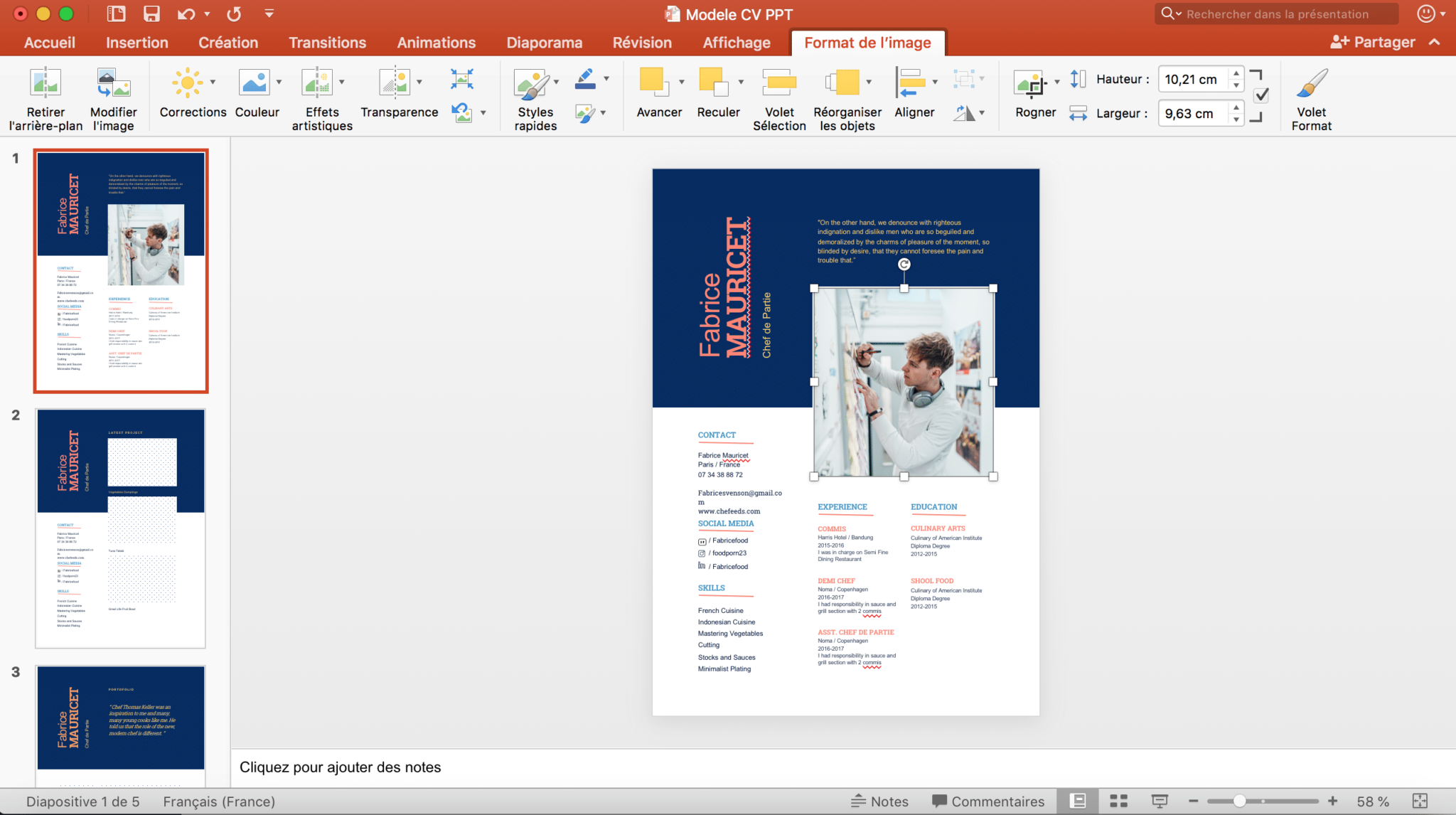The width and height of the screenshot is (1456, 815).
Task: Click the Partager button
Action: 1373,42
